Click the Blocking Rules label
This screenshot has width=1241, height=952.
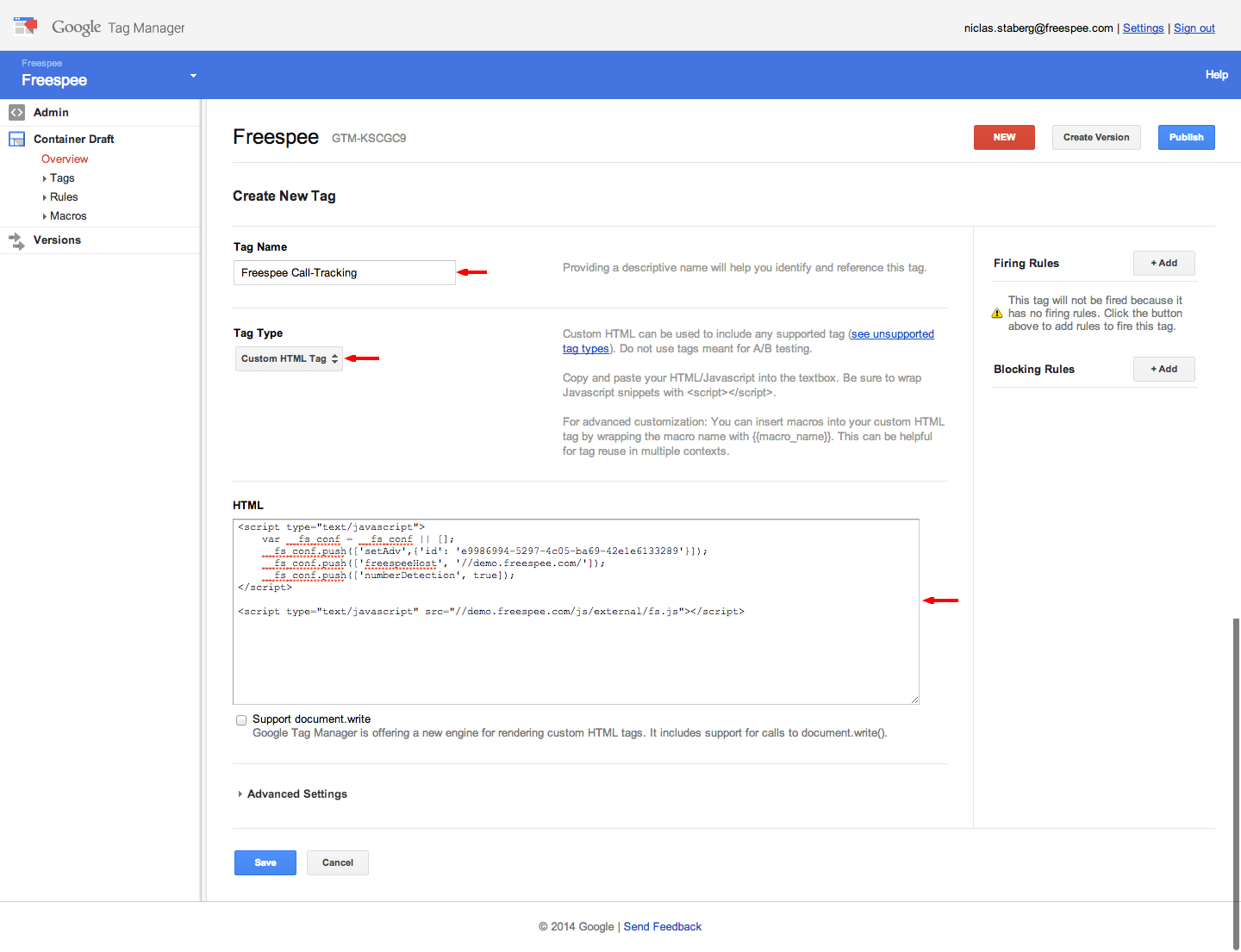pos(1034,370)
